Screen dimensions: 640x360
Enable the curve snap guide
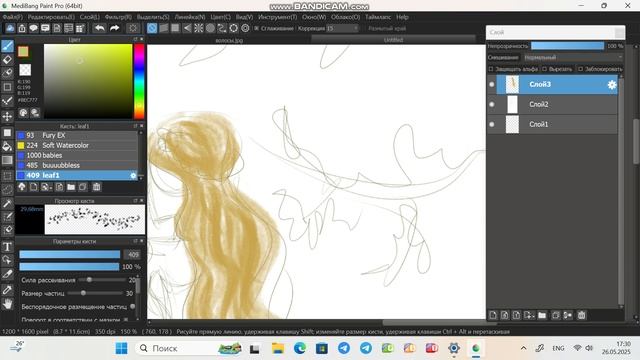tap(222, 28)
